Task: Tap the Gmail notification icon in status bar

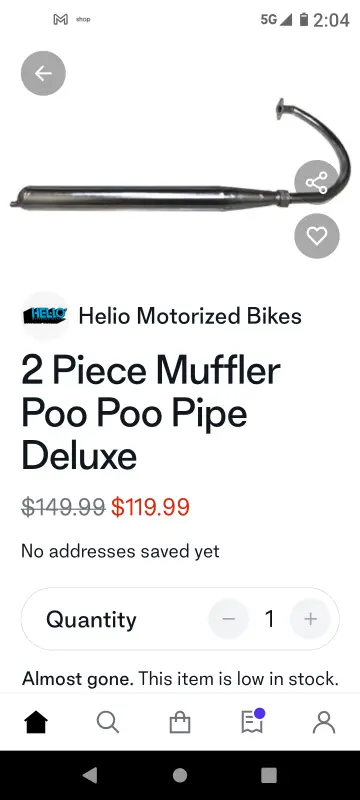Action: click(61, 19)
